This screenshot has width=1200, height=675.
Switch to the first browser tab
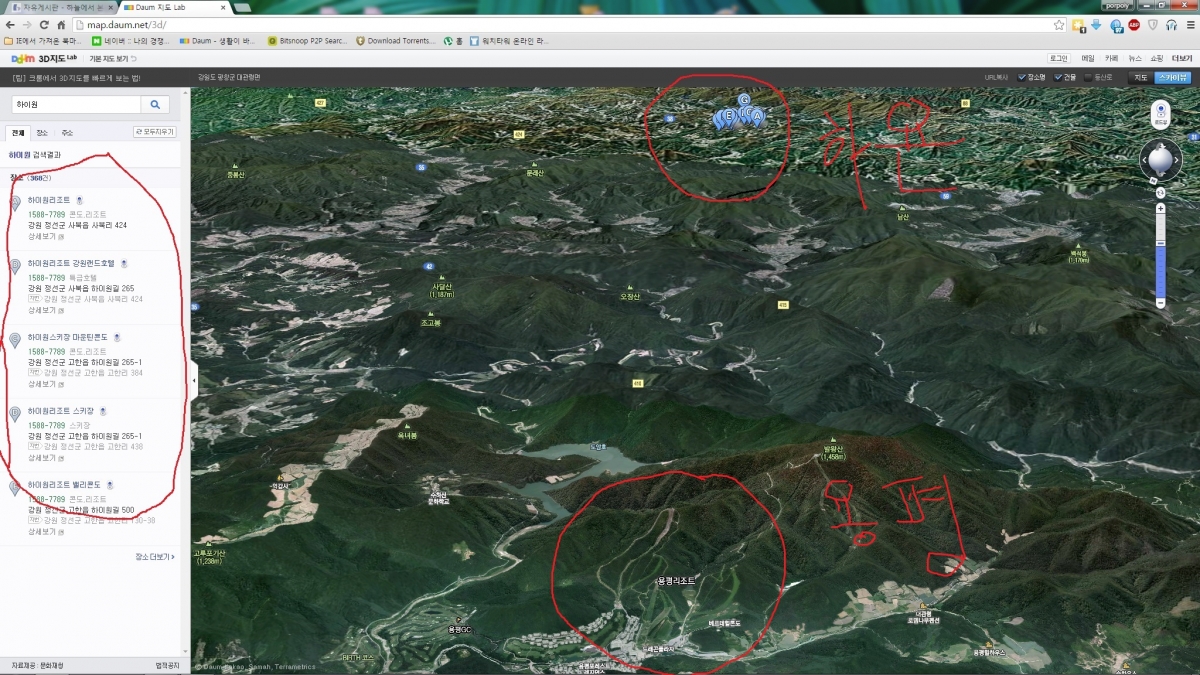pos(60,8)
